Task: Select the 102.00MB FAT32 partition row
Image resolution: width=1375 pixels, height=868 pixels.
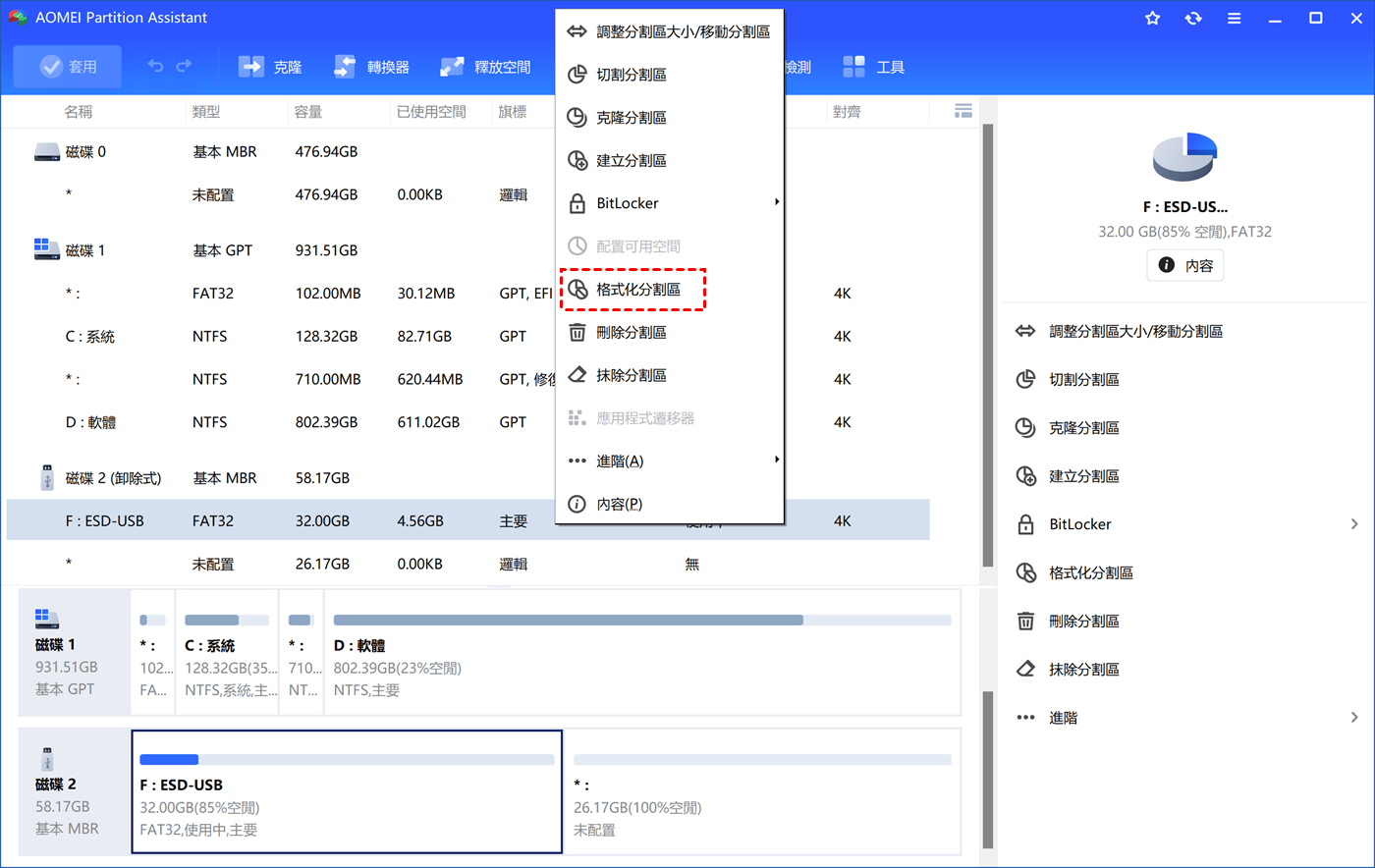Action: click(x=467, y=294)
